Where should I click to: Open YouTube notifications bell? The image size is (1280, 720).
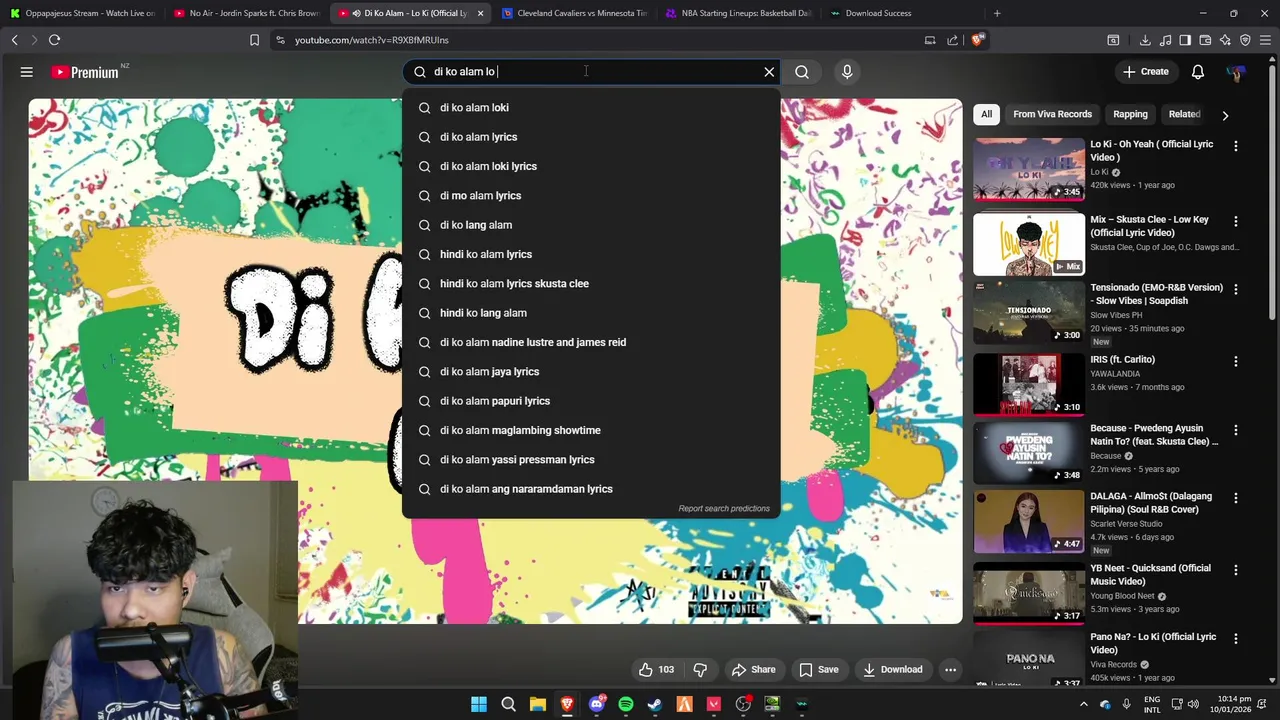pyautogui.click(x=1198, y=72)
